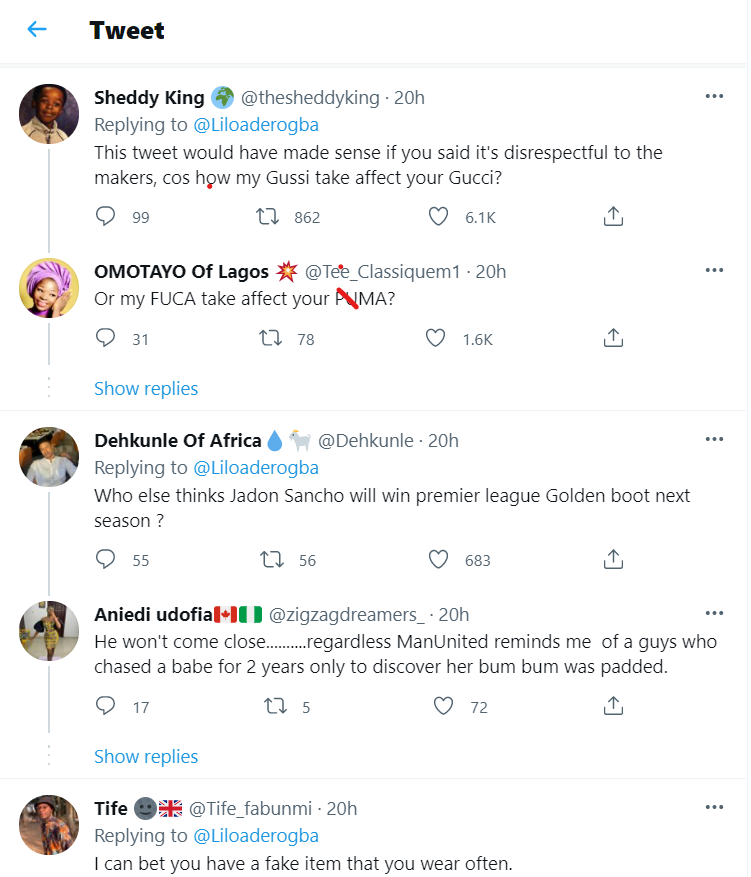Open Tife's profile picture

[x=49, y=825]
